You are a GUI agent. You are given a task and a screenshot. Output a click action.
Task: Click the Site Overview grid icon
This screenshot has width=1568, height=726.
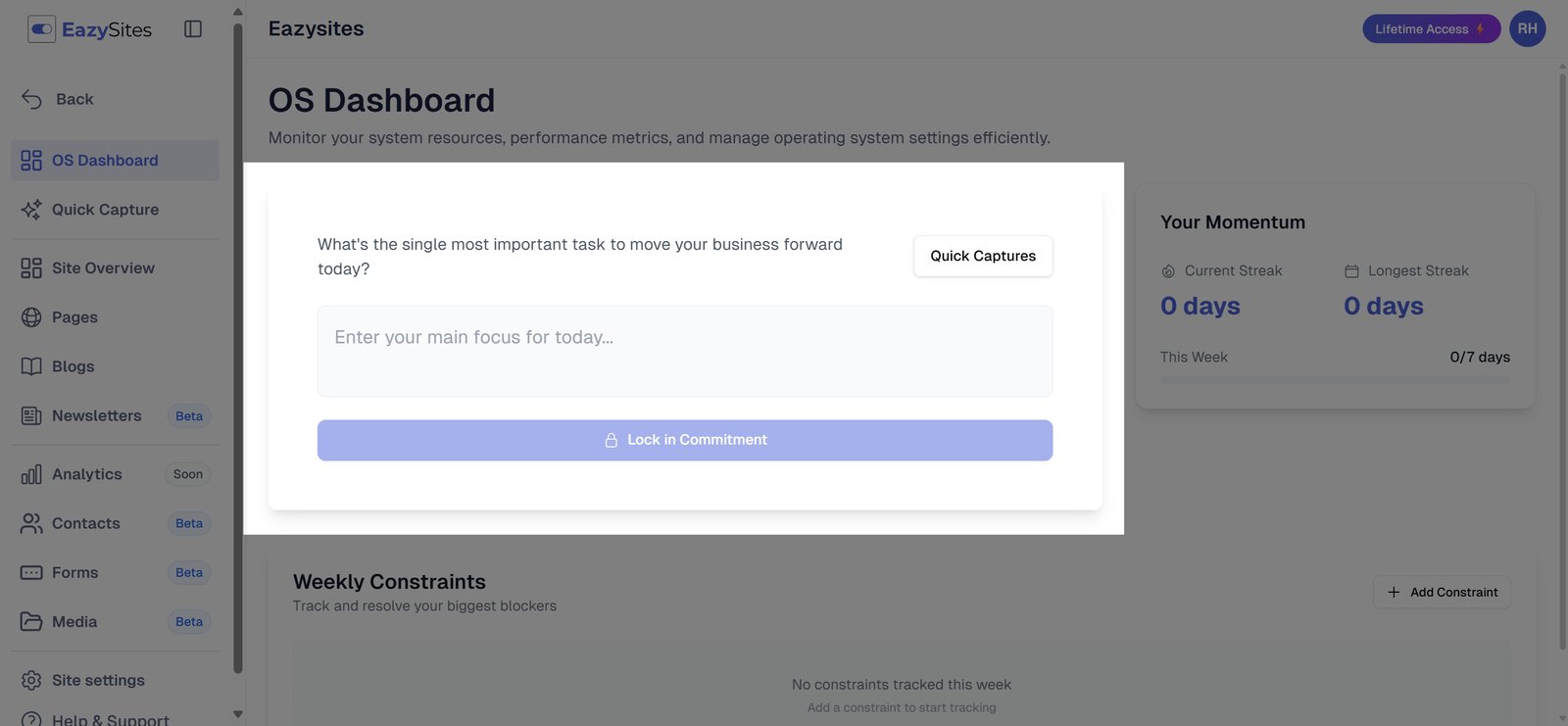pos(31,268)
